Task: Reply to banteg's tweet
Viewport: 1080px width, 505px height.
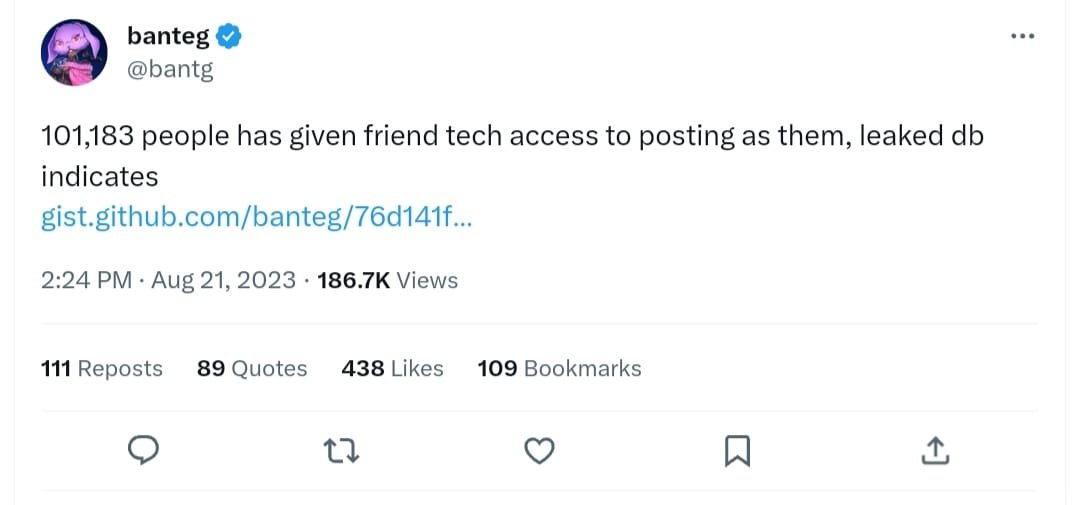Action: coord(145,451)
